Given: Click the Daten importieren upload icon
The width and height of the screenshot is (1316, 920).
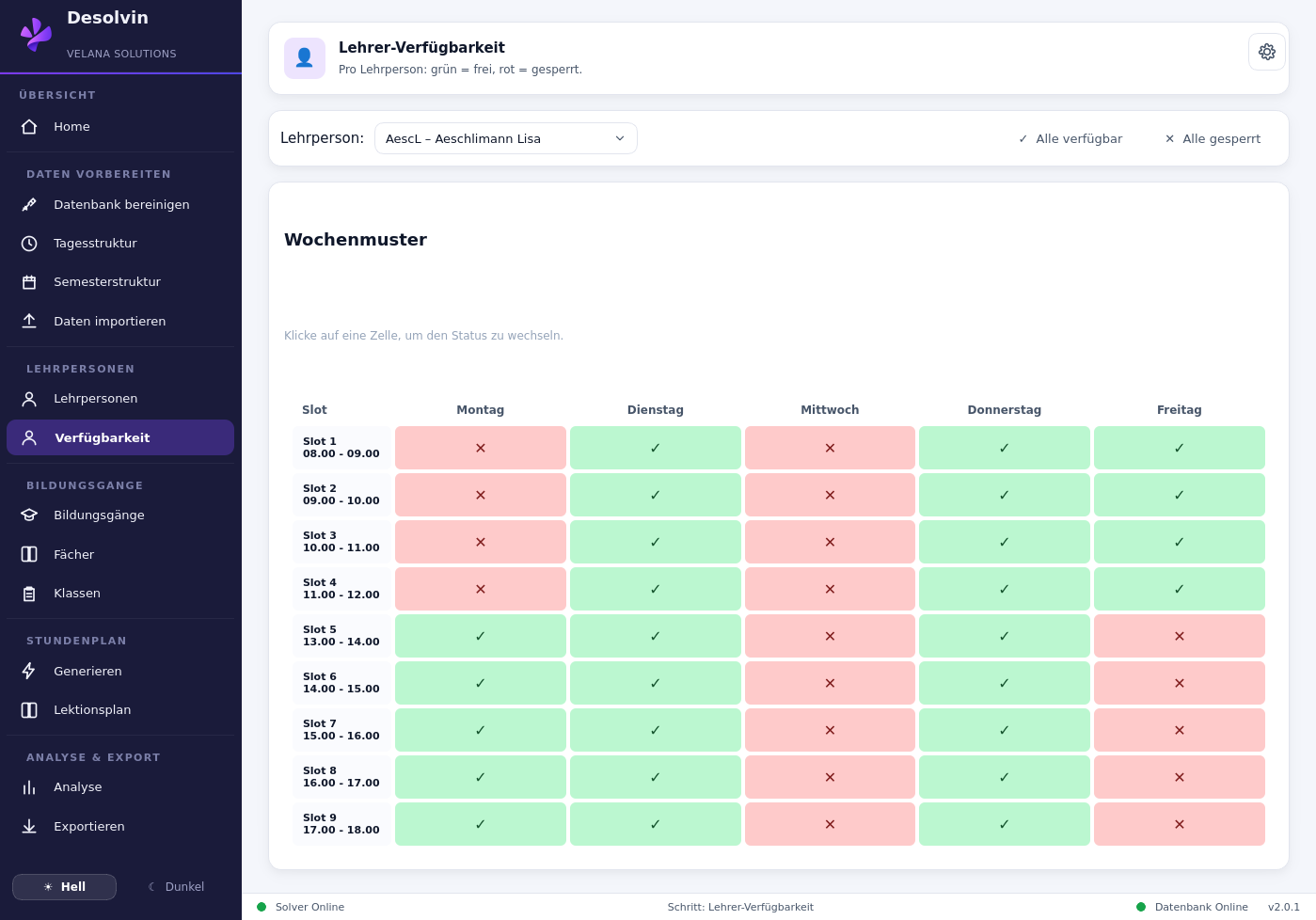Looking at the screenshot, I should (29, 321).
